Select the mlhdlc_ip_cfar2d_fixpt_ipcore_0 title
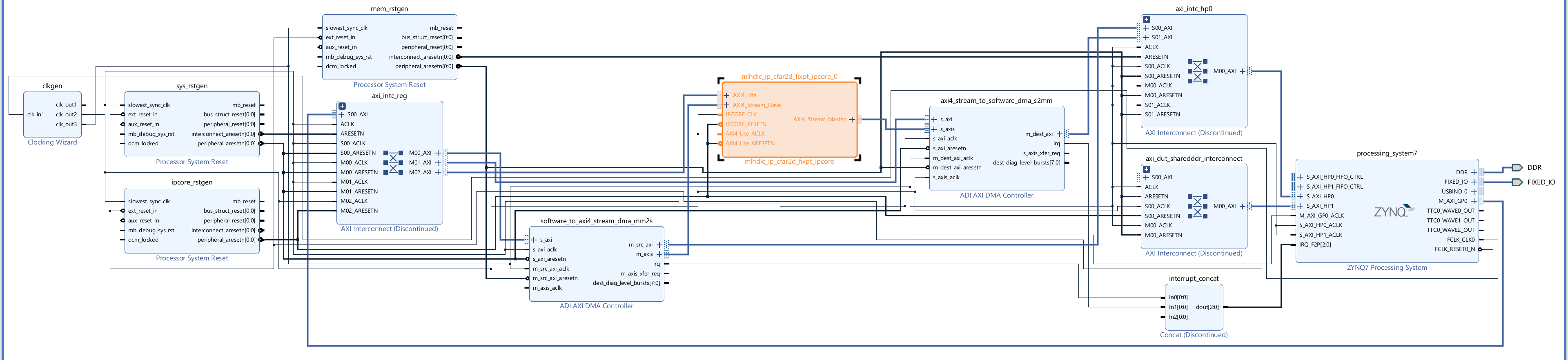 [789, 77]
